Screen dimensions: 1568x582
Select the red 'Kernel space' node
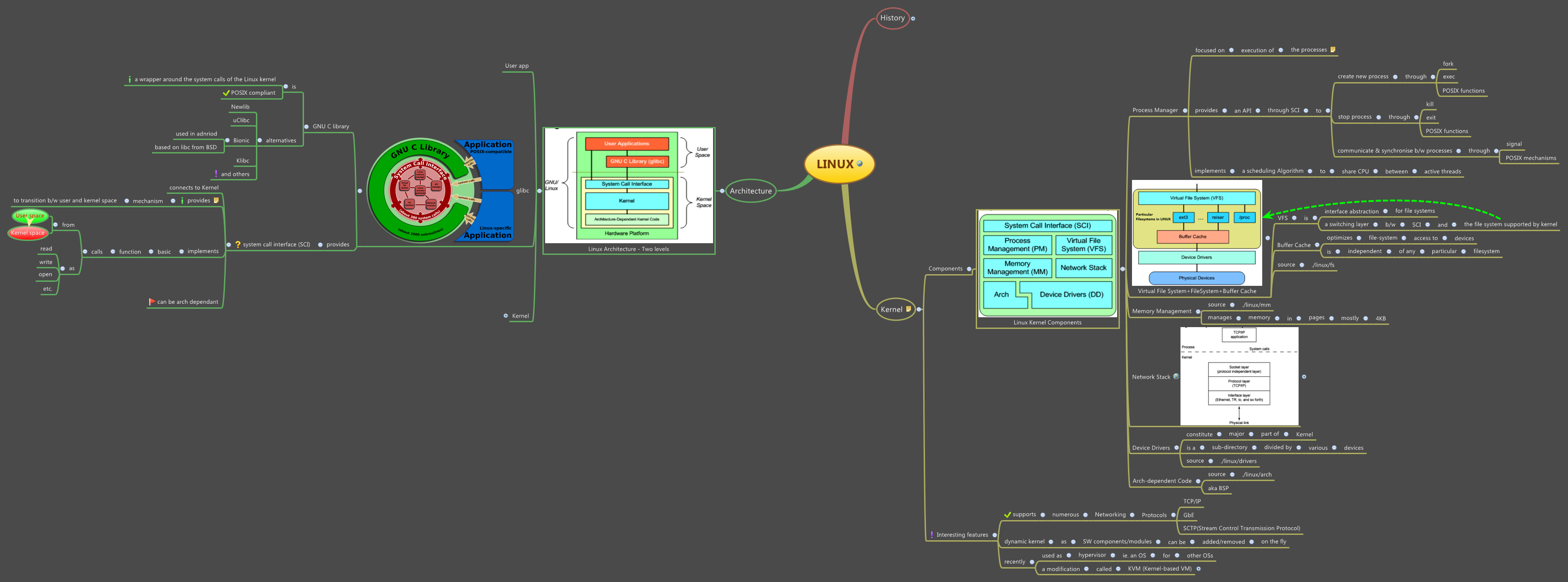(27, 232)
